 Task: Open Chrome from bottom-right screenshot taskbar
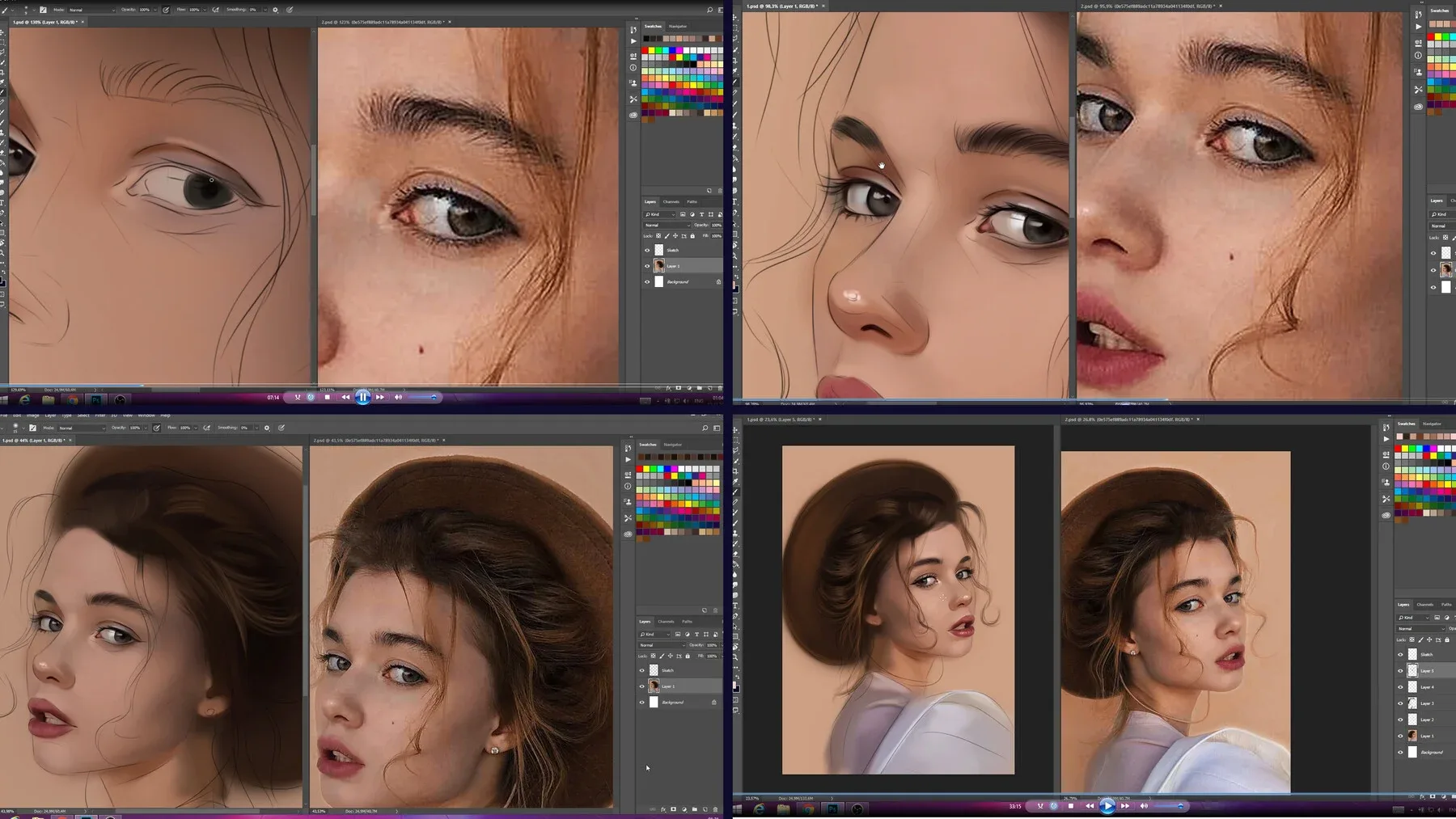(808, 808)
